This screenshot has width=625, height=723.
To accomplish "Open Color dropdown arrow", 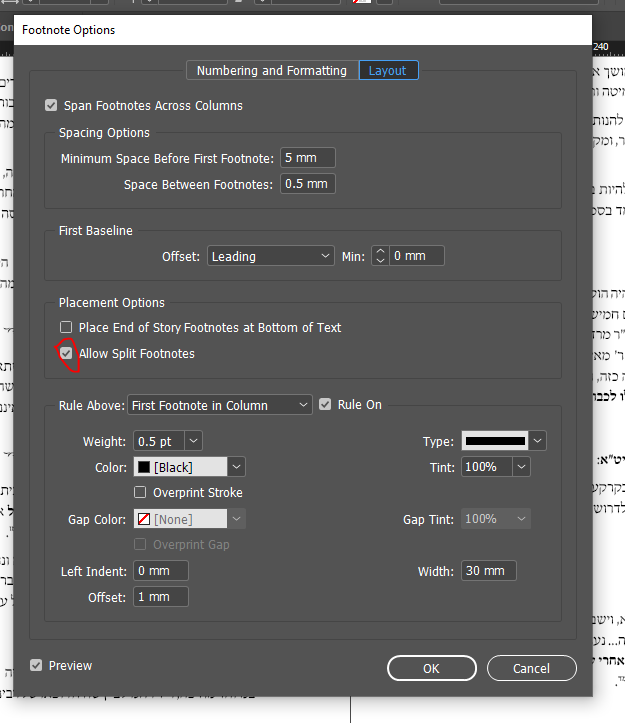I will click(236, 467).
